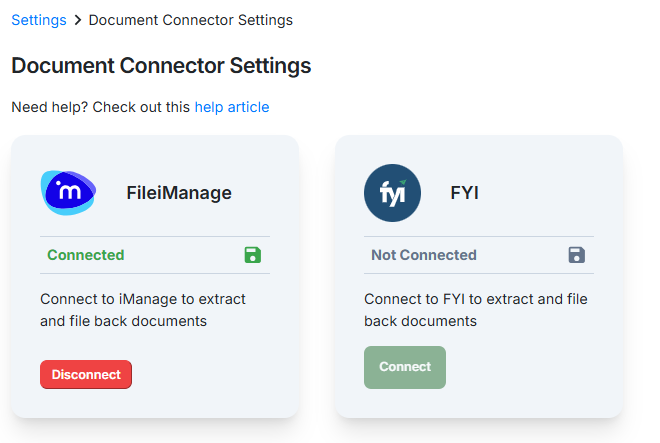Image resolution: width=660 pixels, height=443 pixels.
Task: Click the green Connected status label
Action: tap(86, 255)
